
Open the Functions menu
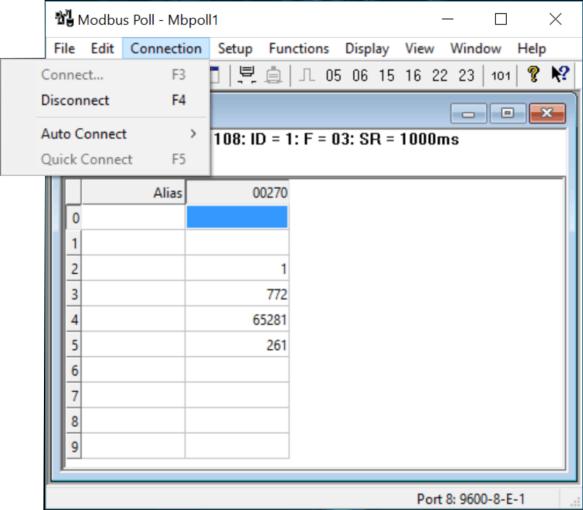pyautogui.click(x=299, y=48)
